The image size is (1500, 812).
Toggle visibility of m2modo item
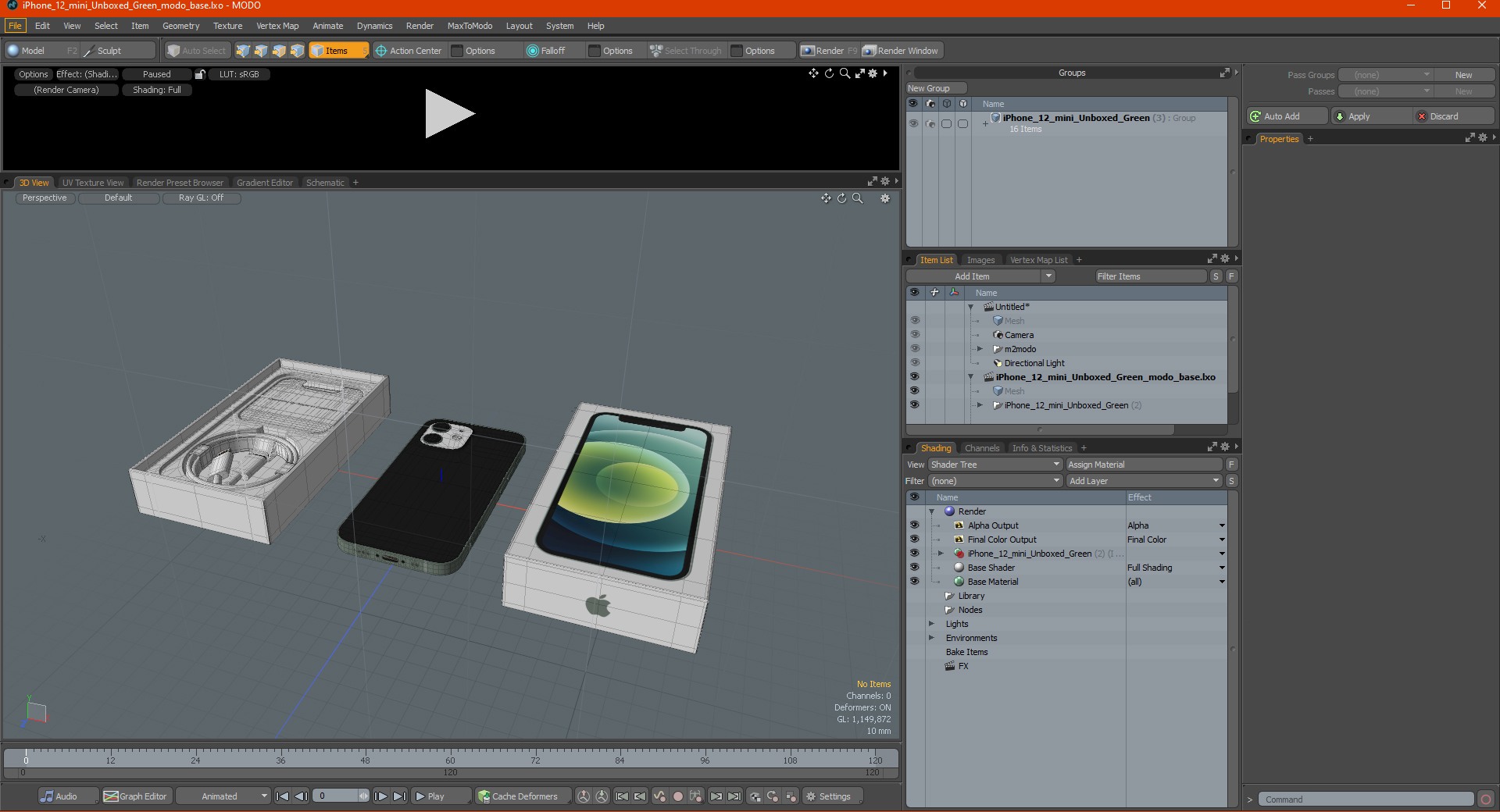point(914,349)
